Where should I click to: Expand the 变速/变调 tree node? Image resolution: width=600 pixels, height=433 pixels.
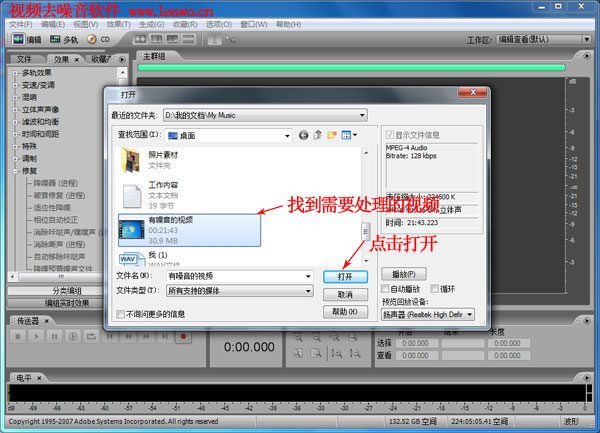point(15,85)
